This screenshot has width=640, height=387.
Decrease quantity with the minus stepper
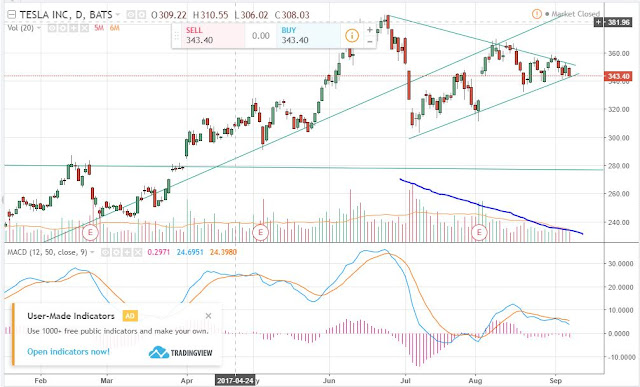point(370,42)
